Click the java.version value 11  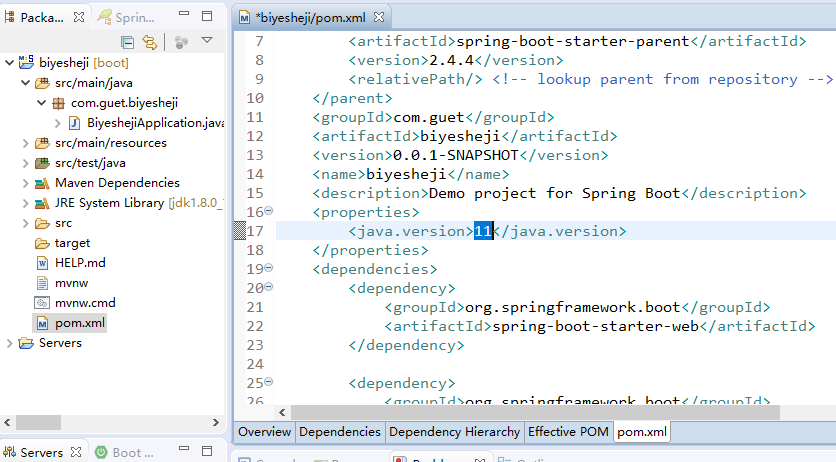click(483, 231)
